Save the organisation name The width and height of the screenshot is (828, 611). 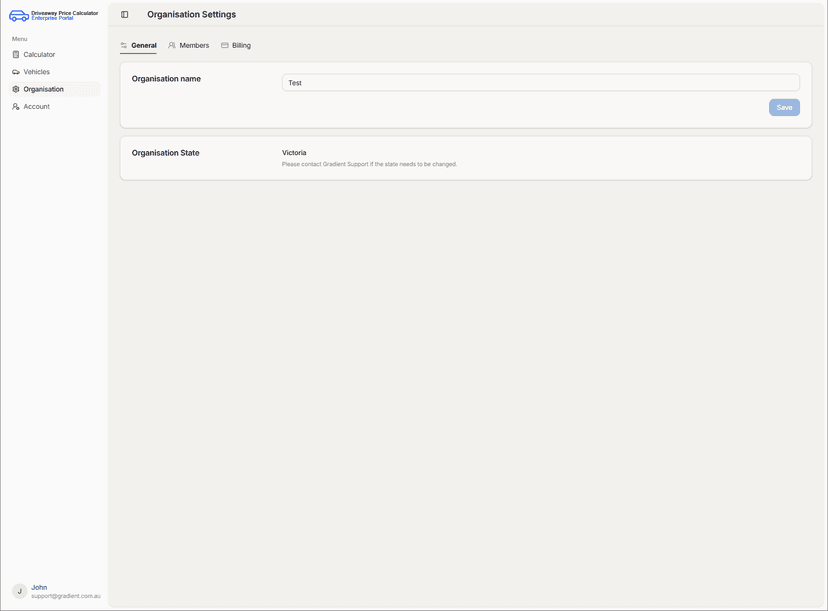[784, 108]
